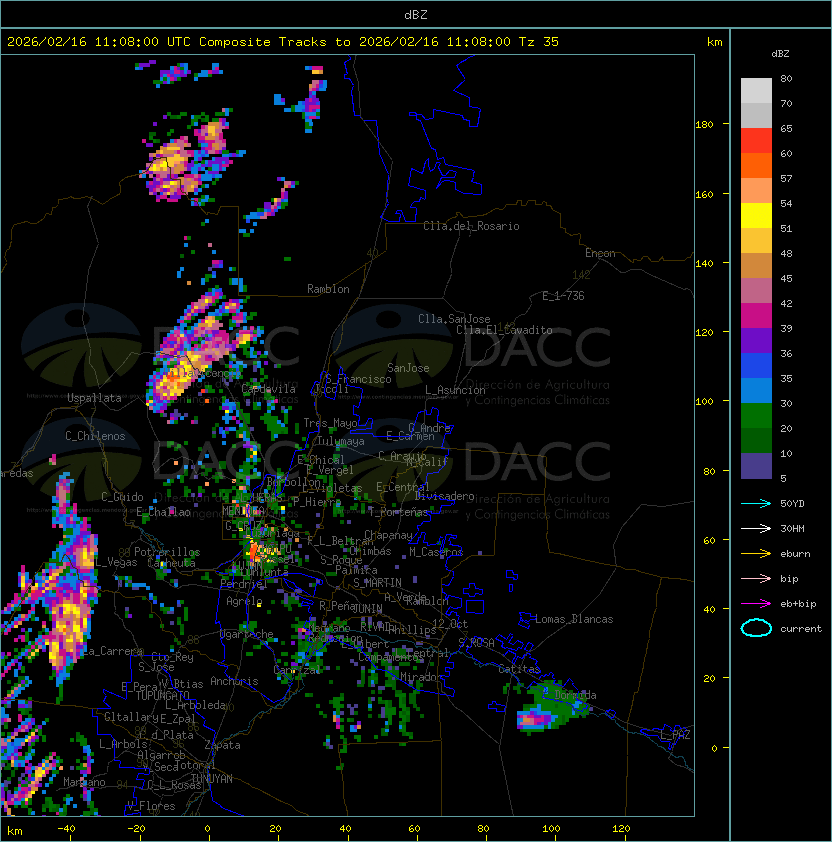Click the TUNUYAN map label
This screenshot has width=832, height=842.
coord(212,779)
